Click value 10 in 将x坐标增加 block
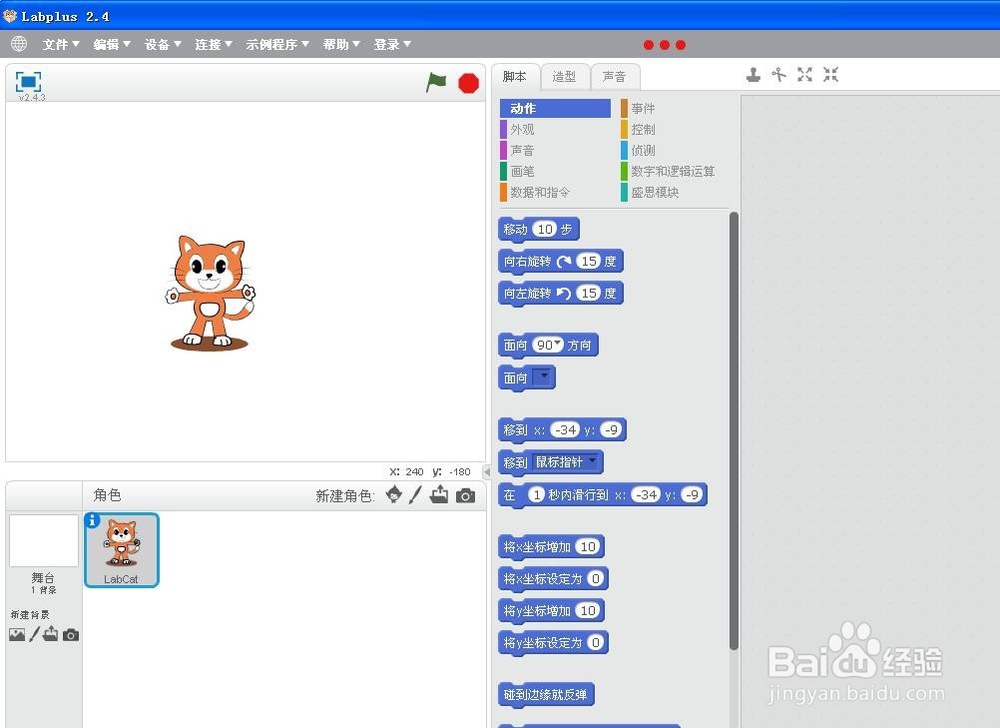 [x=588, y=546]
